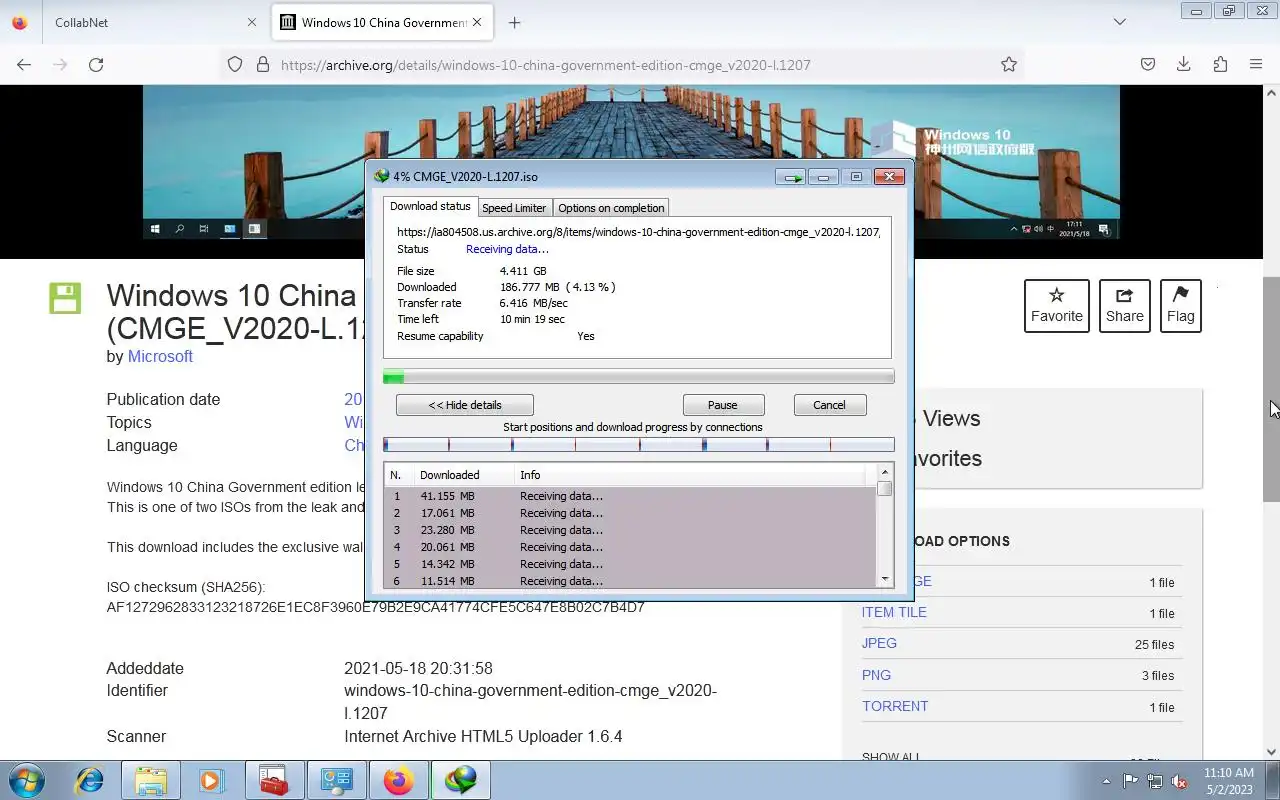Open Windows Explorer folder taskbar icon
This screenshot has height=800, width=1280.
coord(151,780)
